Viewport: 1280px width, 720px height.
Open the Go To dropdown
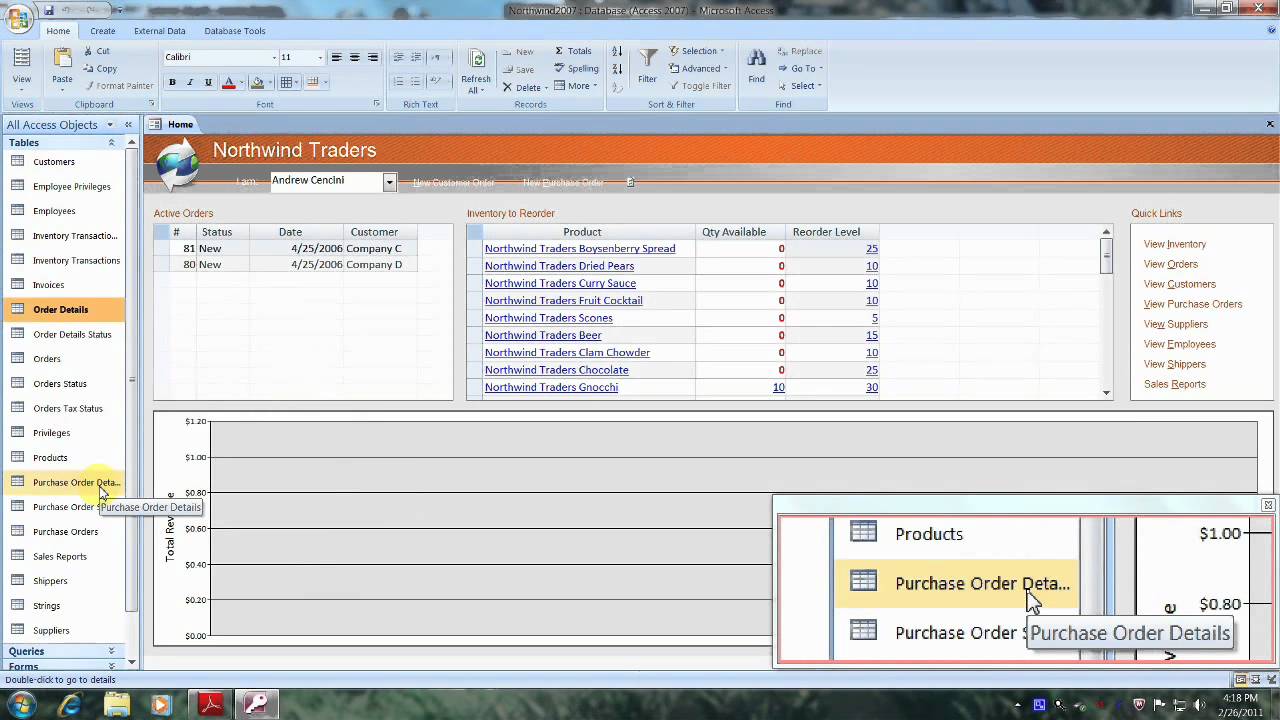pyautogui.click(x=801, y=68)
